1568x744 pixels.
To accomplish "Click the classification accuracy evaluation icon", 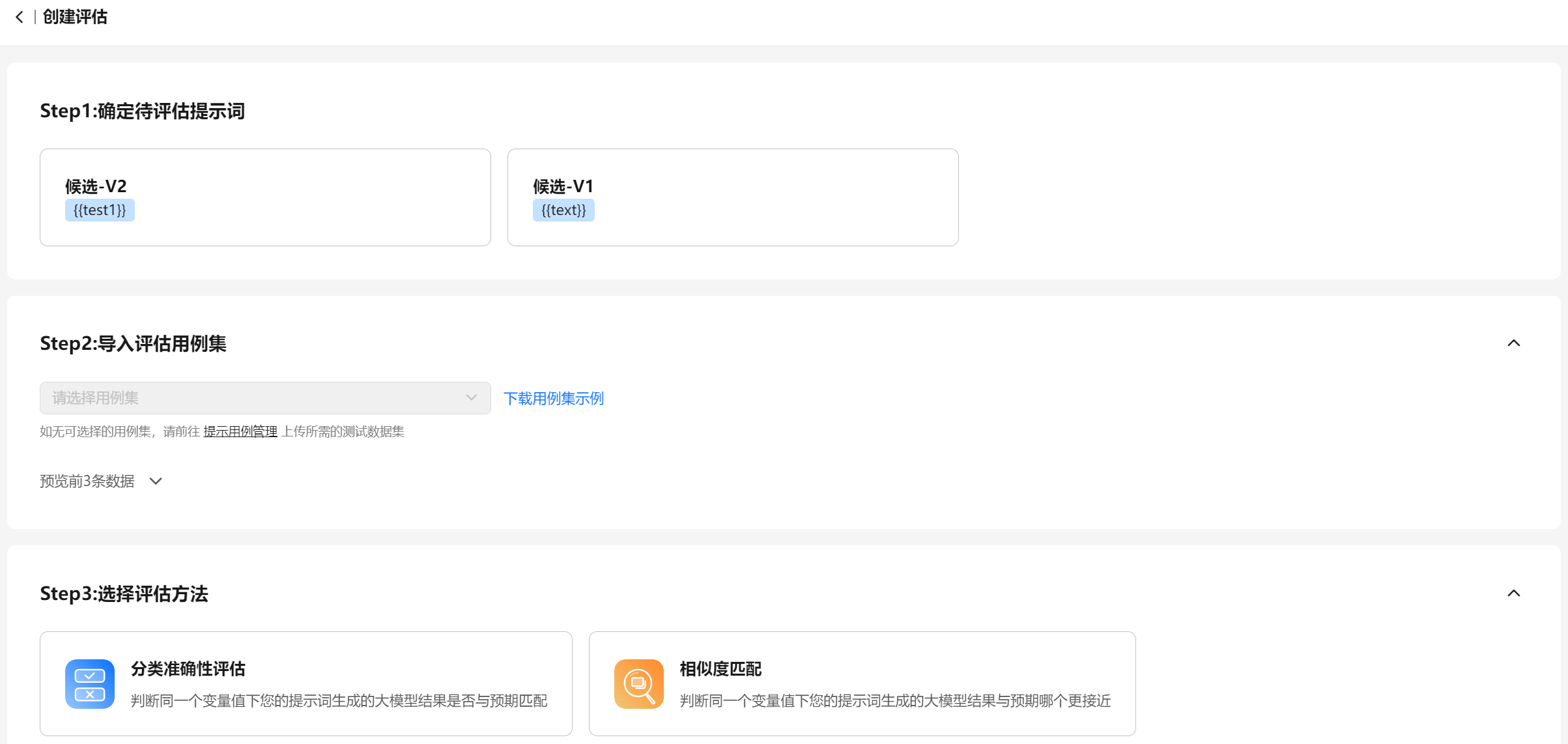I will point(90,684).
